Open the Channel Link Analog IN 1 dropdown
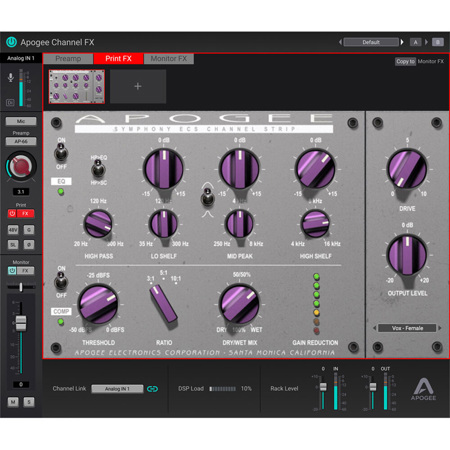Image resolution: width=450 pixels, height=450 pixels. pyautogui.click(x=117, y=389)
